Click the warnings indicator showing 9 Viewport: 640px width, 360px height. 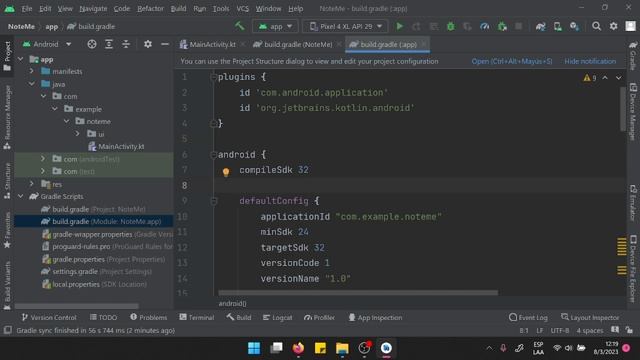click(590, 78)
